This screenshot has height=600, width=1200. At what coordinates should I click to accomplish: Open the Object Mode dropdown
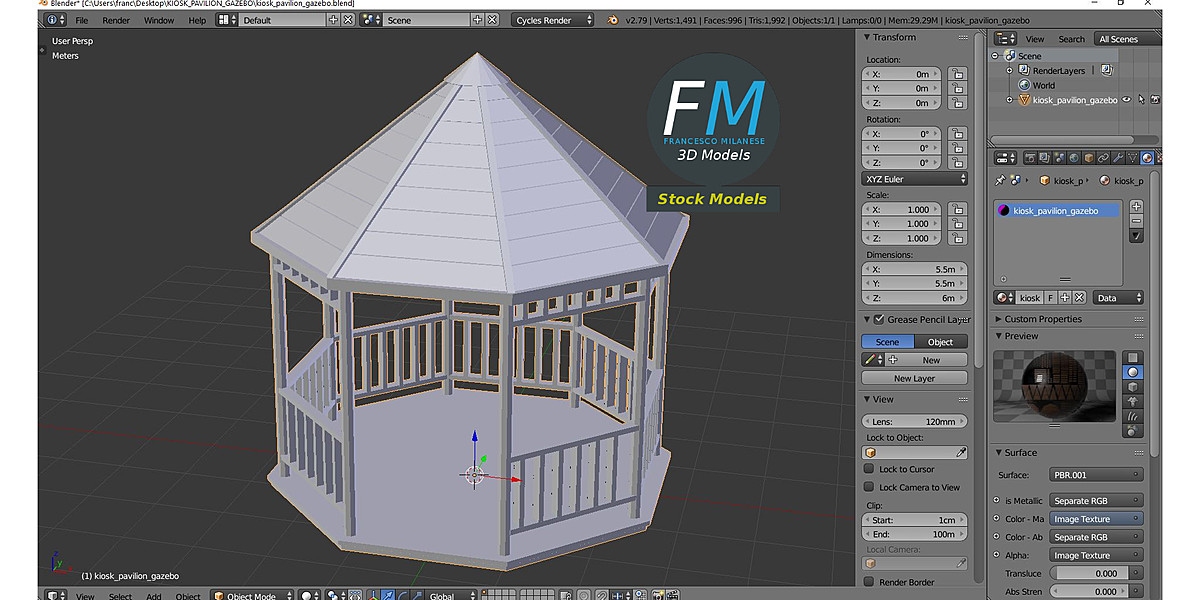pyautogui.click(x=252, y=594)
